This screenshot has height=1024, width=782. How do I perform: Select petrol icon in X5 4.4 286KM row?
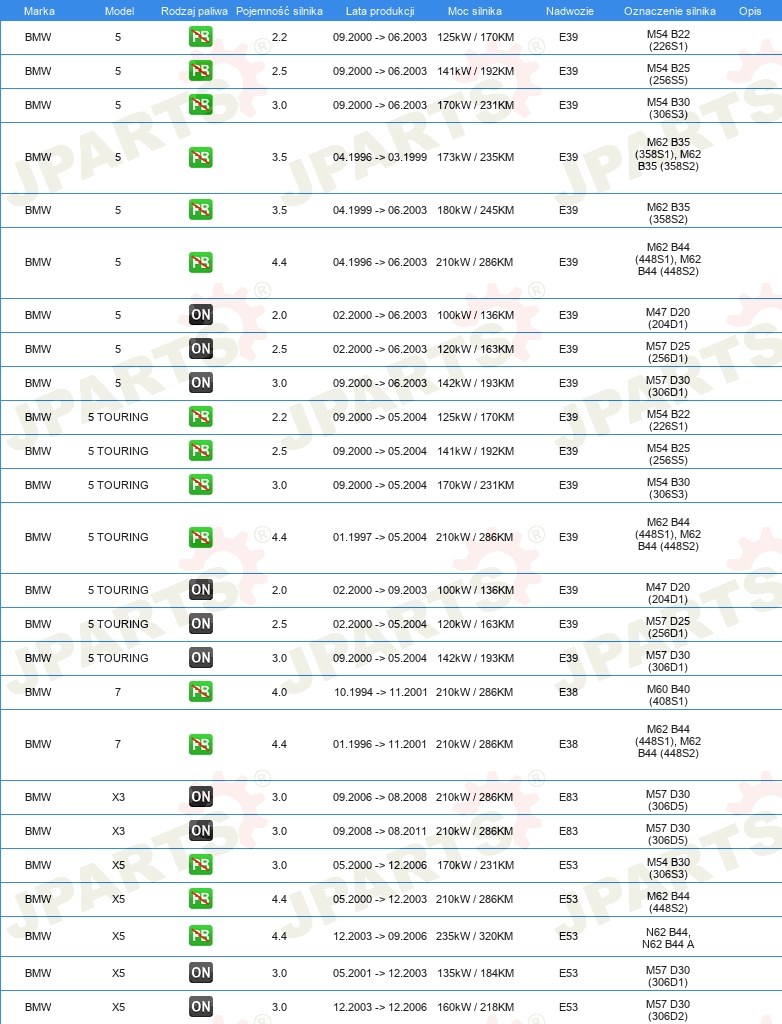click(x=201, y=899)
